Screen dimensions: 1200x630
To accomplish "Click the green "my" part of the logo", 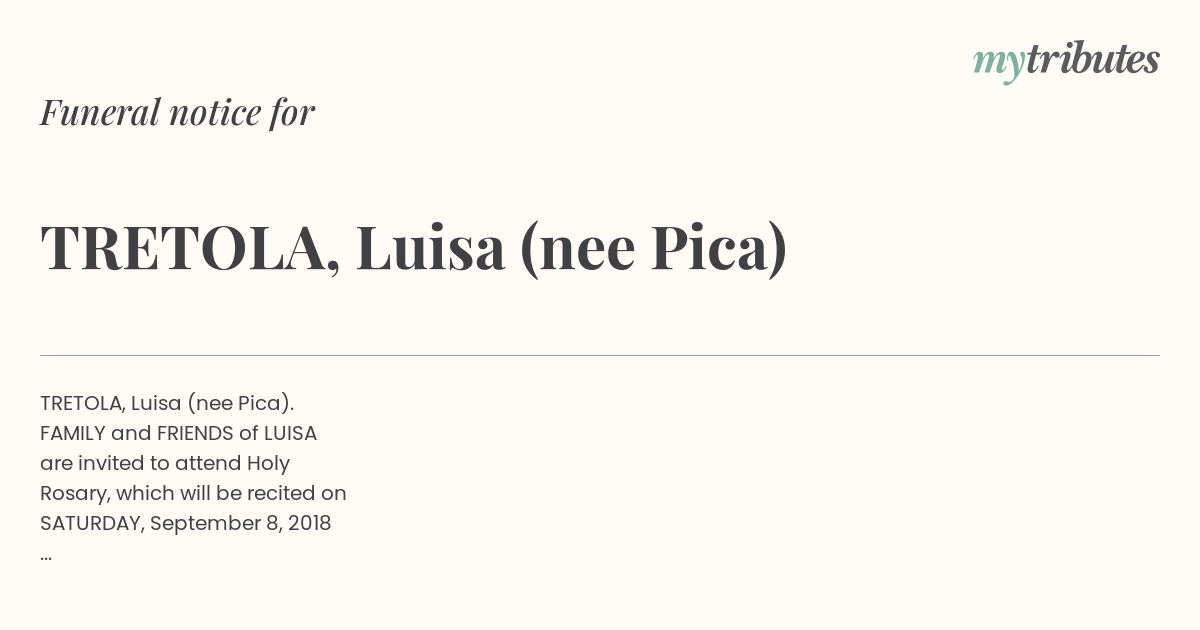I will point(998,65).
